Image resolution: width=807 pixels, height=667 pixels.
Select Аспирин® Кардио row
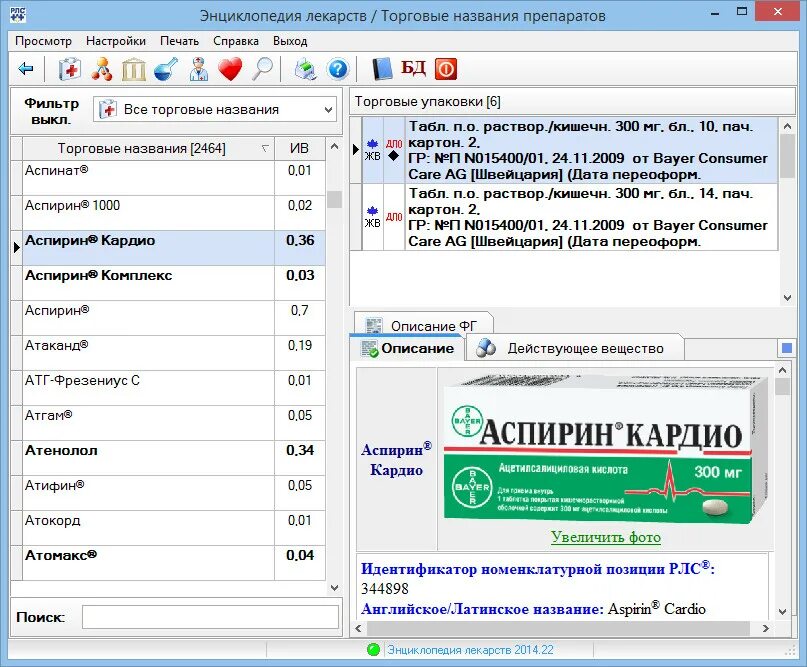pyautogui.click(x=148, y=248)
